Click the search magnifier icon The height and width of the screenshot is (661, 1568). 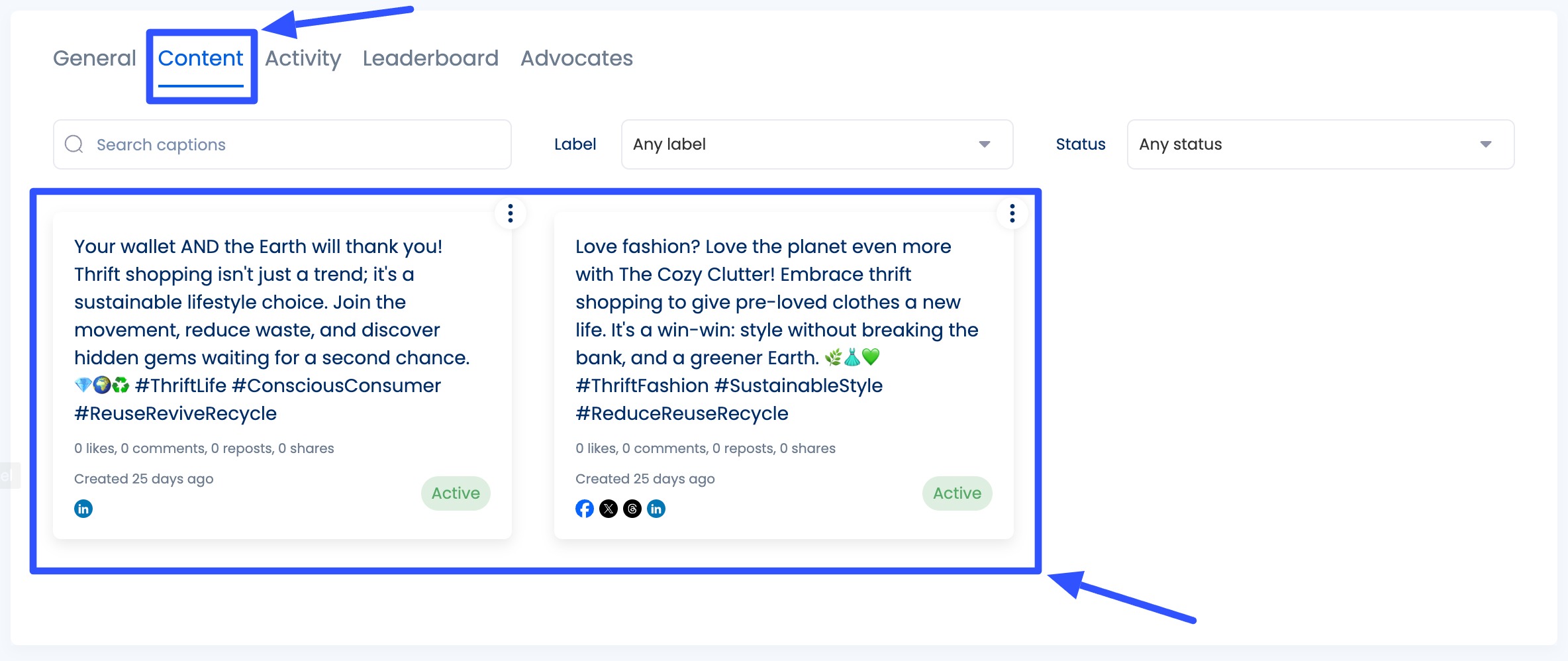[73, 144]
